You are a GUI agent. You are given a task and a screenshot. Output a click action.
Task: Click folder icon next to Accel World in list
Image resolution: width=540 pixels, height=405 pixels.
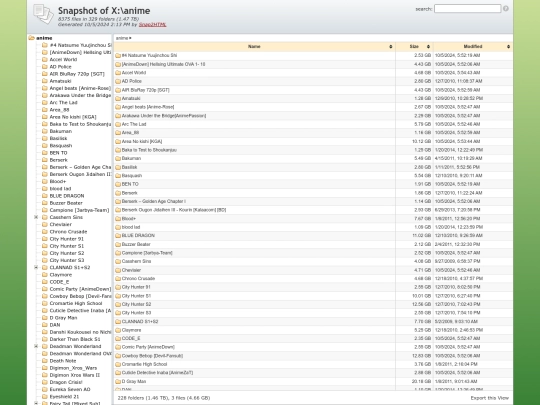click(118, 73)
